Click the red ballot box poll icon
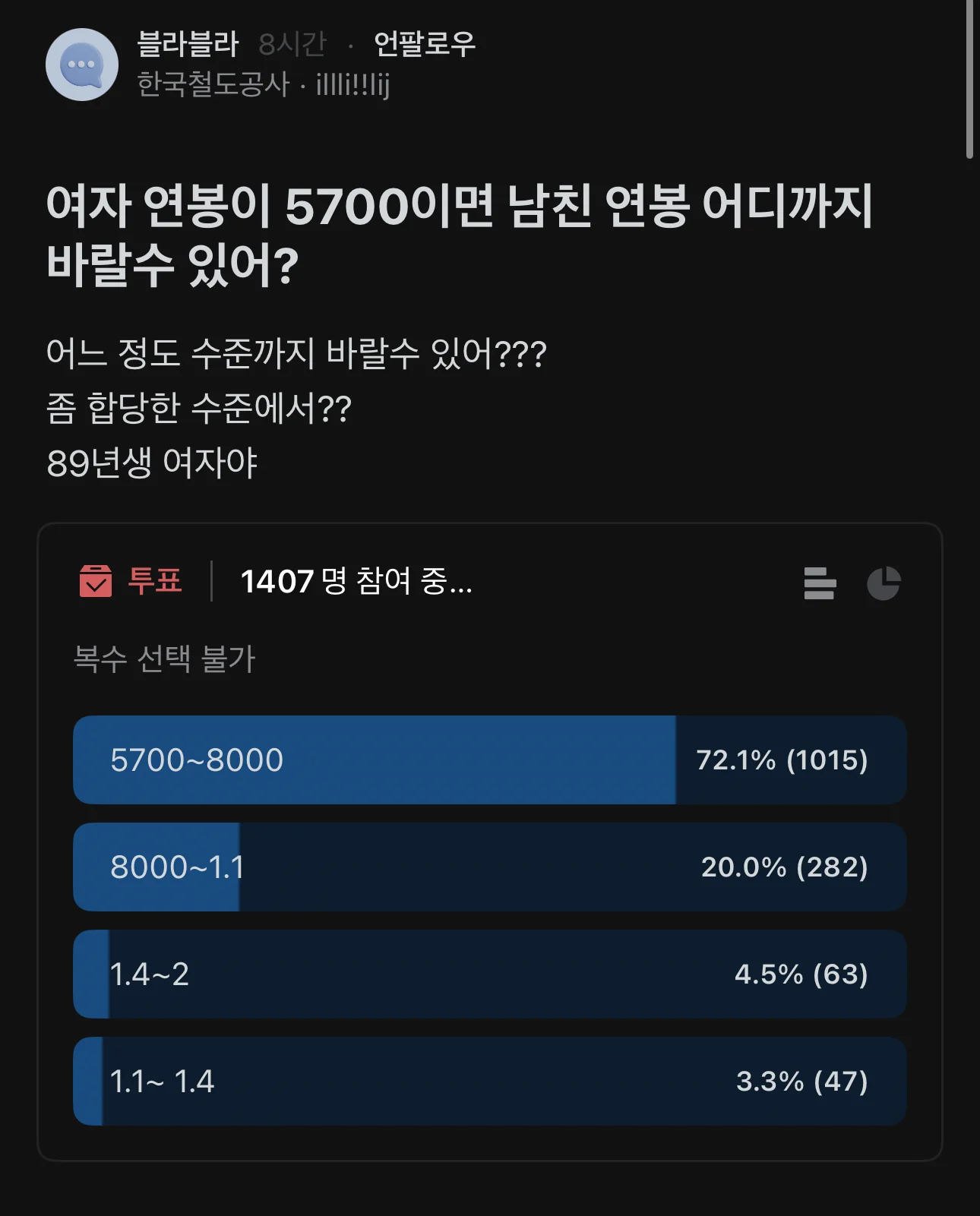The image size is (980, 1216). coord(96,581)
